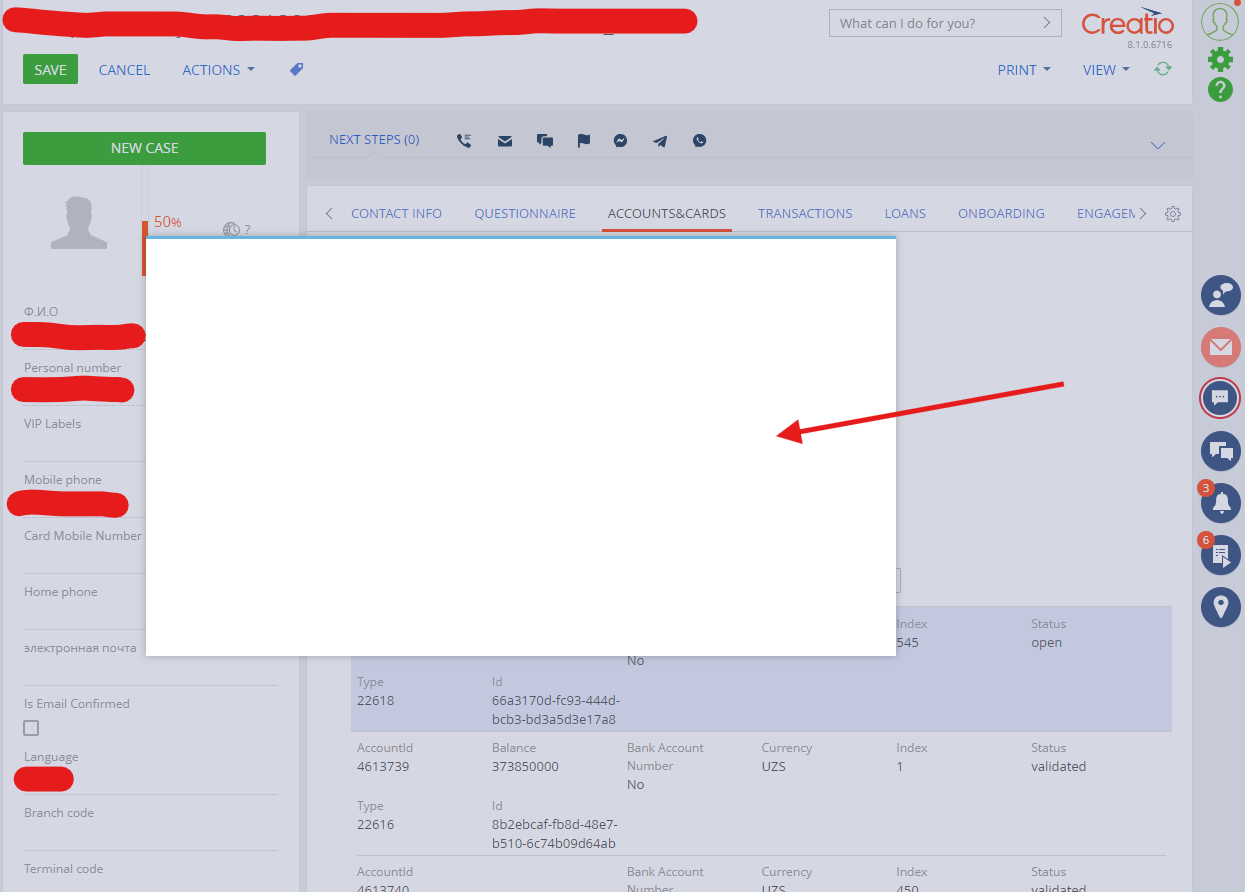Click Id starting with 8b2ebcaf
Image resolution: width=1245 pixels, height=892 pixels.
[x=555, y=834]
